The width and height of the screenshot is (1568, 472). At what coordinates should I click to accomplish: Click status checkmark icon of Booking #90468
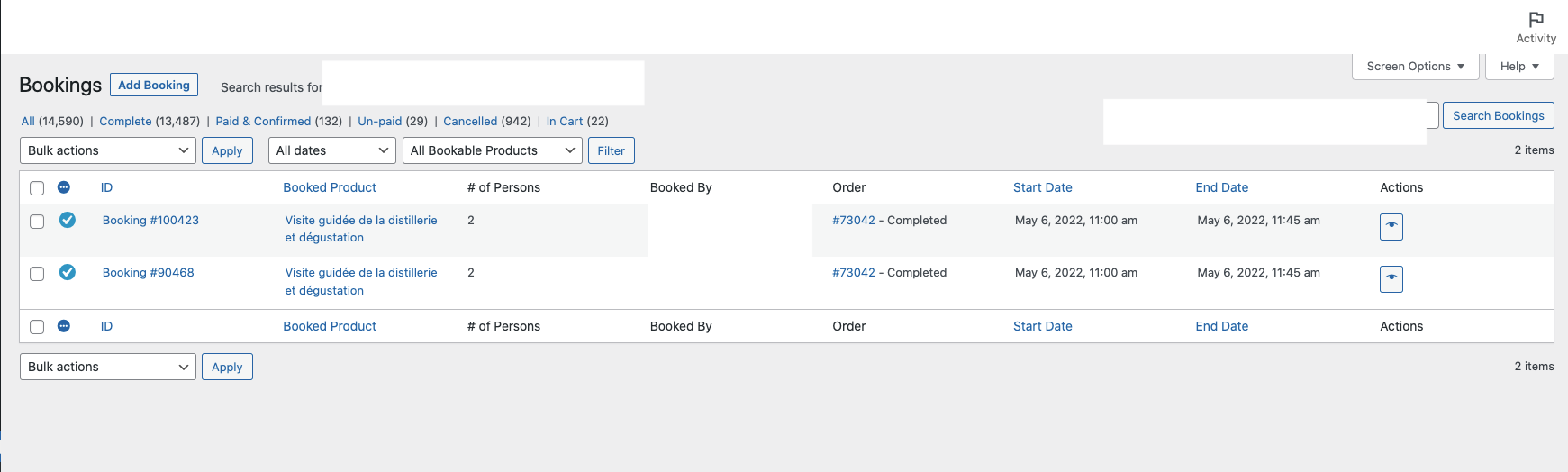[x=68, y=272]
